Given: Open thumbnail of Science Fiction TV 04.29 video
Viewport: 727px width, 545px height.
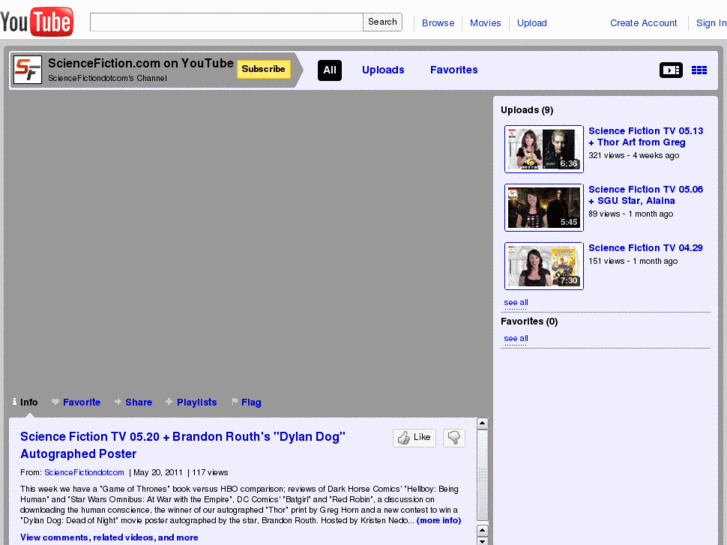Looking at the screenshot, I should tap(544, 266).
